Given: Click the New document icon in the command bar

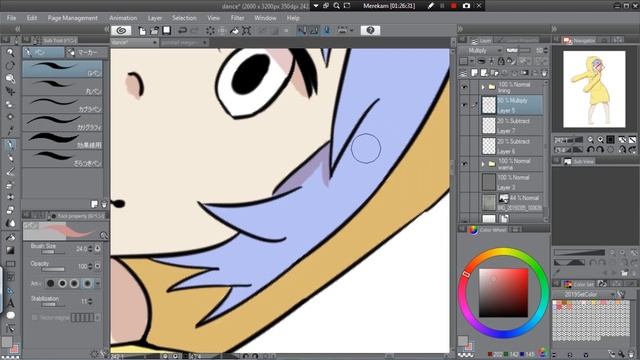Looking at the screenshot, I should click(x=142, y=31).
